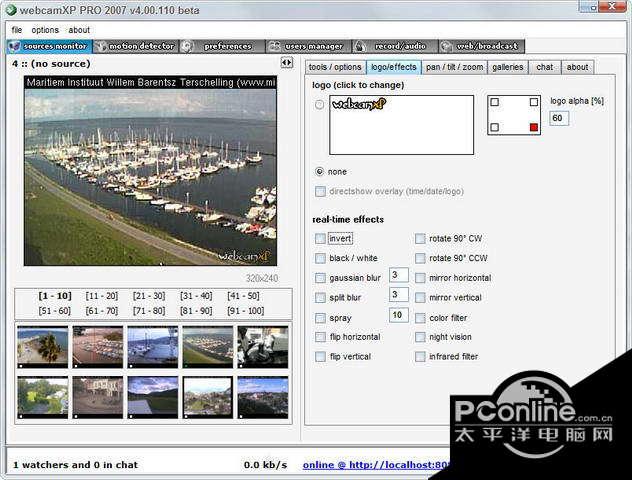Click the red bottom-right logo position square

[534, 127]
